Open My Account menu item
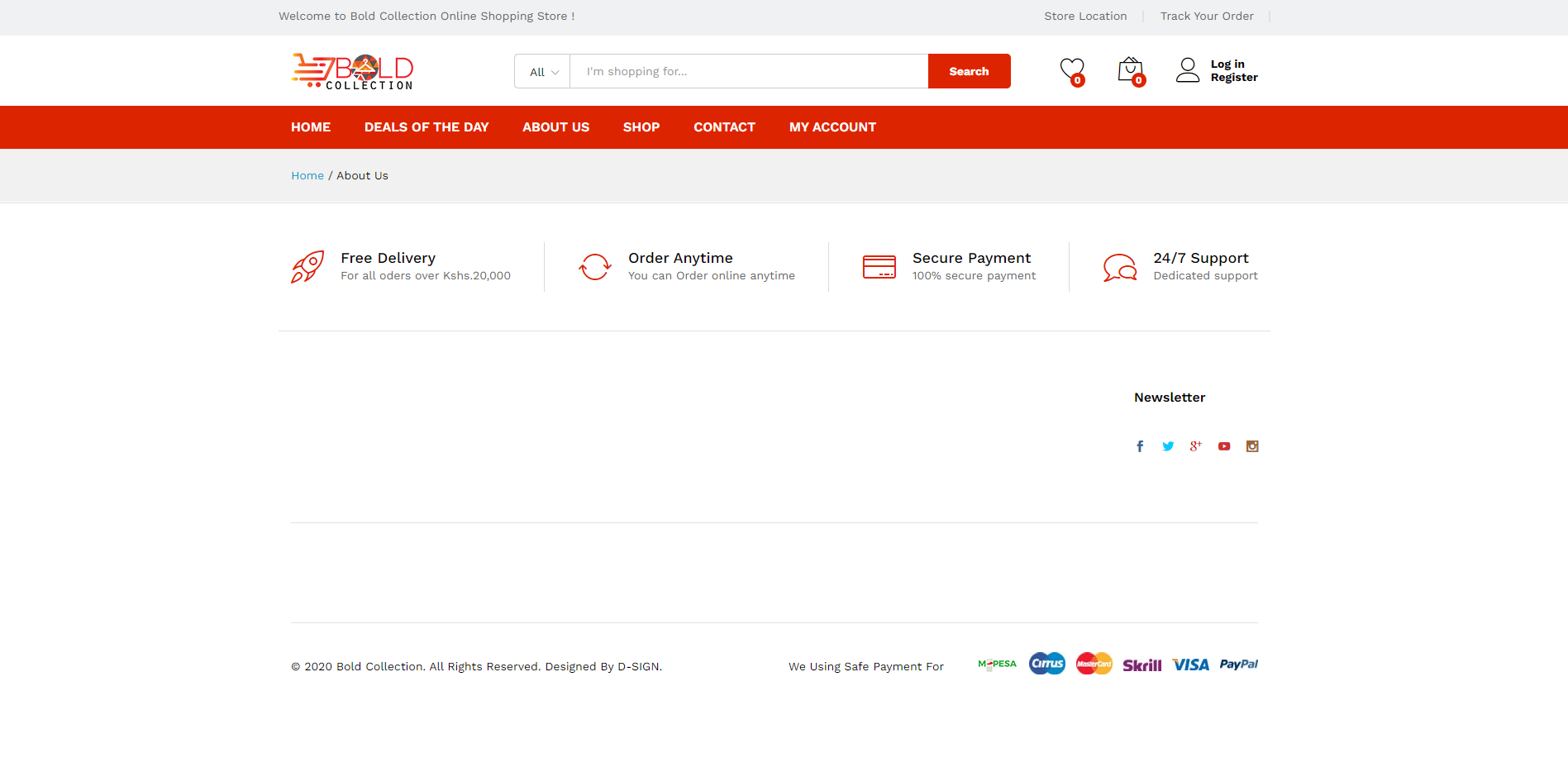 click(832, 127)
